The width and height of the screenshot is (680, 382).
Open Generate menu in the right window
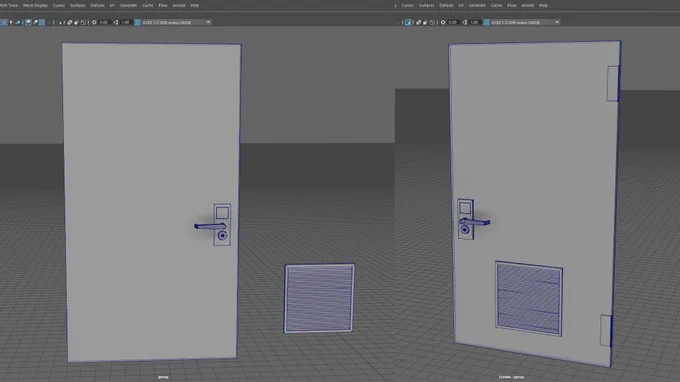477,5
